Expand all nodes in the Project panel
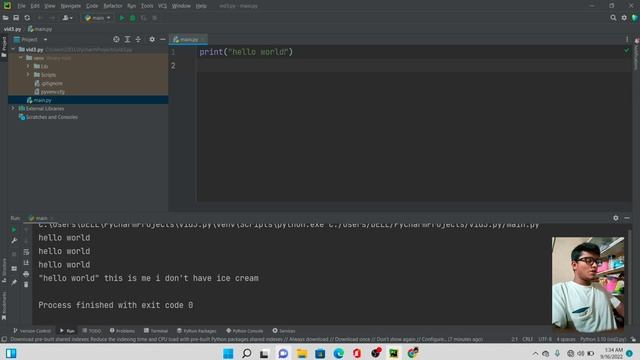This screenshot has height=360, width=640. 127,39
